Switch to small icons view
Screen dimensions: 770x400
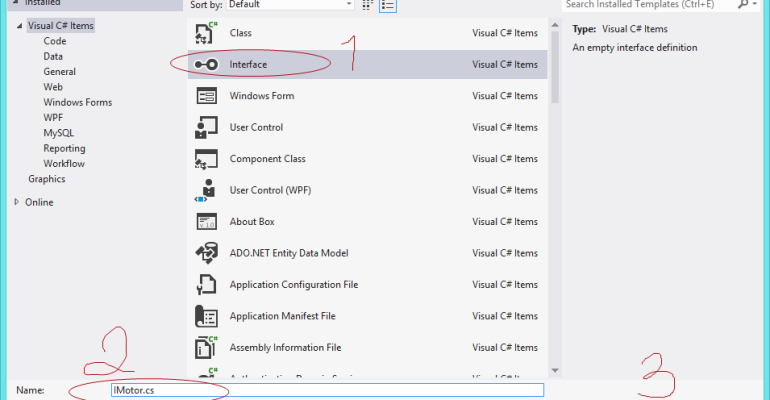(x=367, y=5)
